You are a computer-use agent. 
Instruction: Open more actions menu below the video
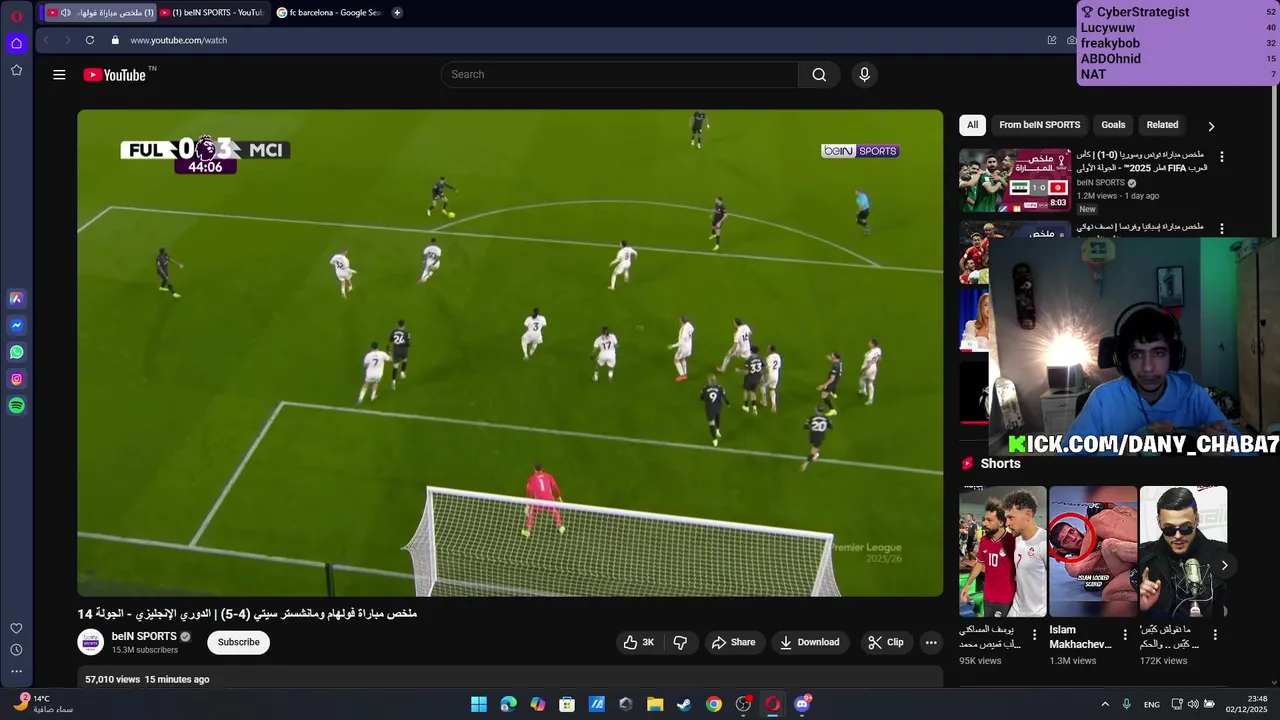pos(931,642)
